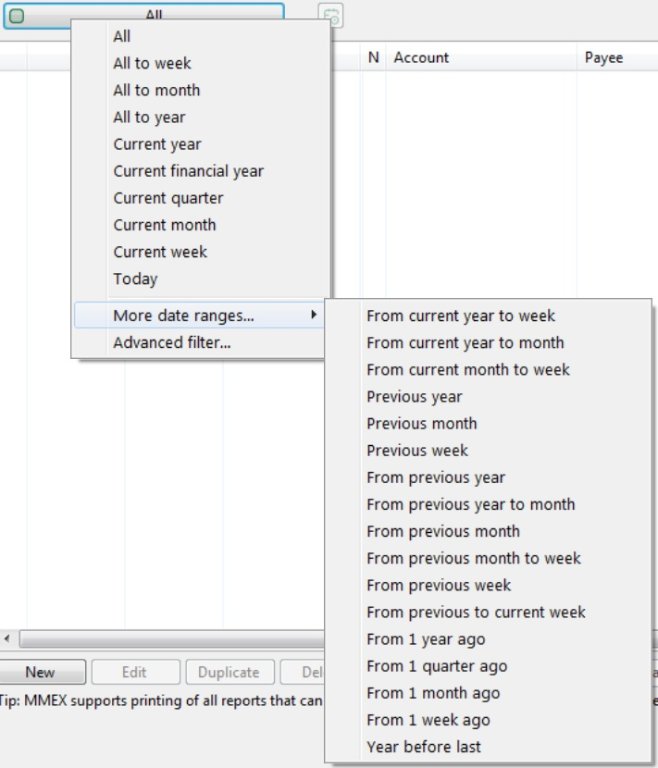Click the horizontal scrollbar left arrow
Screen dimensions: 658x768
click(7, 638)
